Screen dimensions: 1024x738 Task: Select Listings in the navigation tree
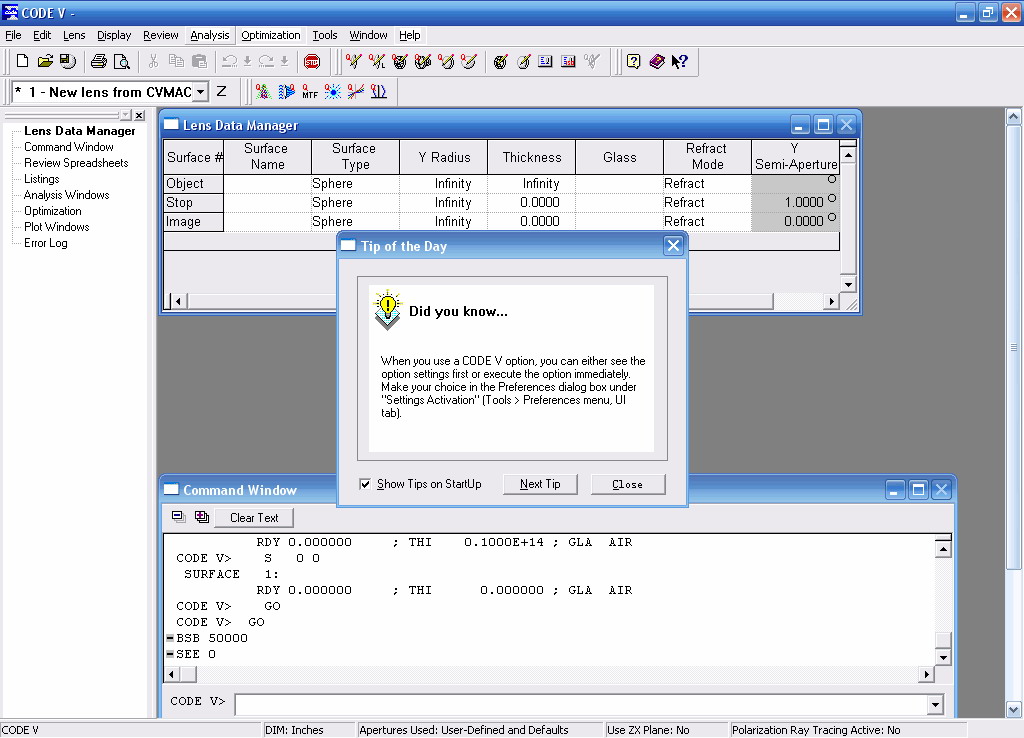(42, 179)
